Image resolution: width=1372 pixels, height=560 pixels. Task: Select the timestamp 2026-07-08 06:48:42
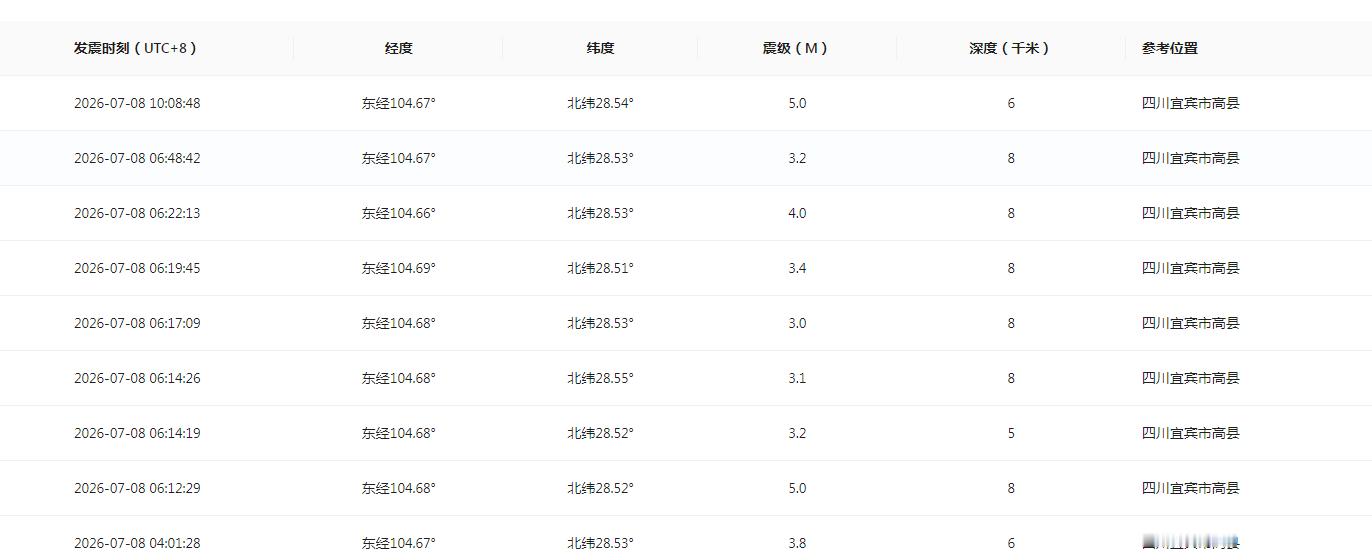[x=137, y=158]
